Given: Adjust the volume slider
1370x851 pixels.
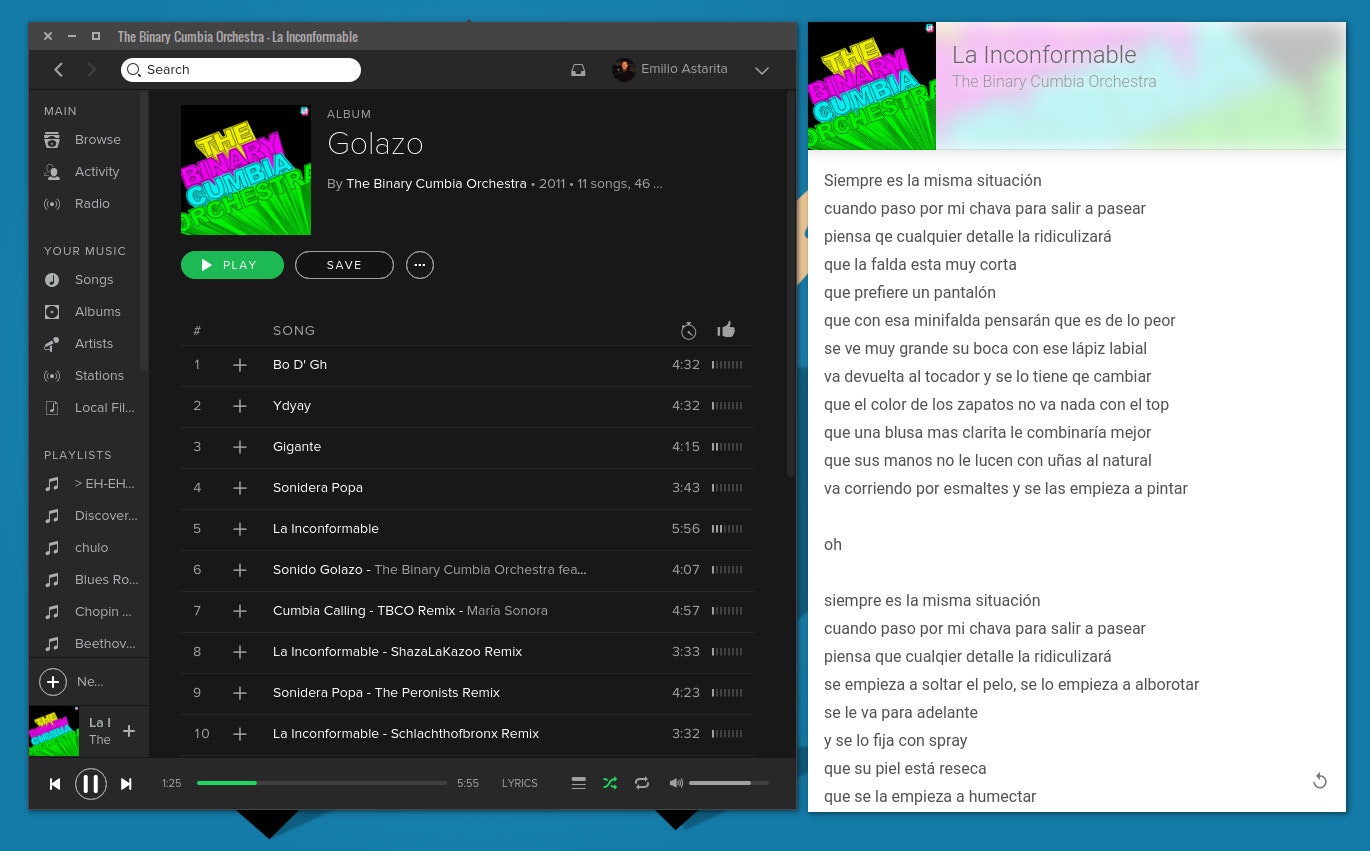Looking at the screenshot, I should tap(729, 783).
